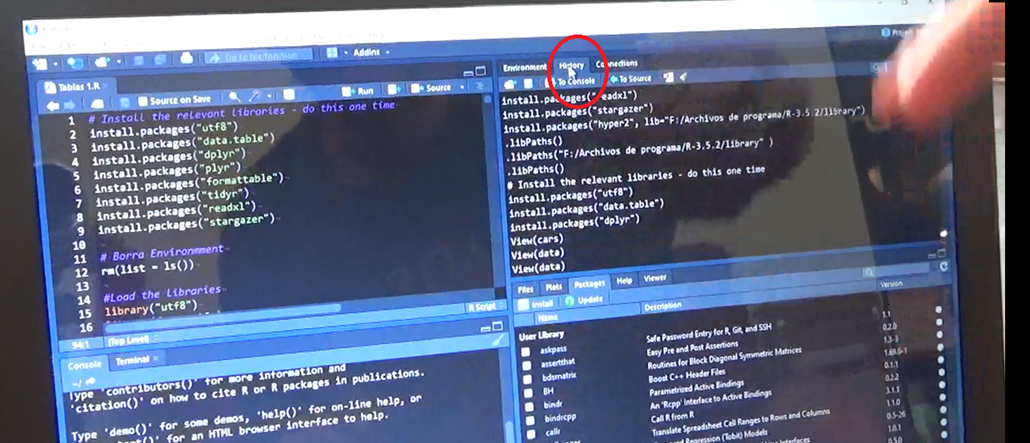1030x443 pixels.
Task: Click the Packages search field
Action: (897, 270)
